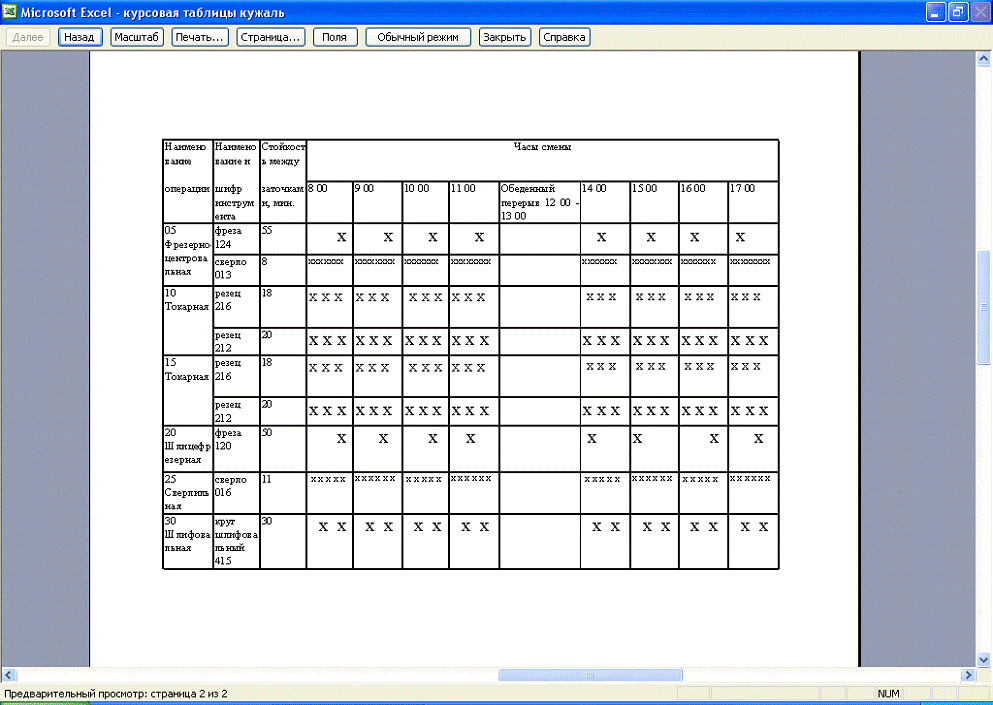
Task: Click the '8 00' hour column header
Action: (x=329, y=202)
